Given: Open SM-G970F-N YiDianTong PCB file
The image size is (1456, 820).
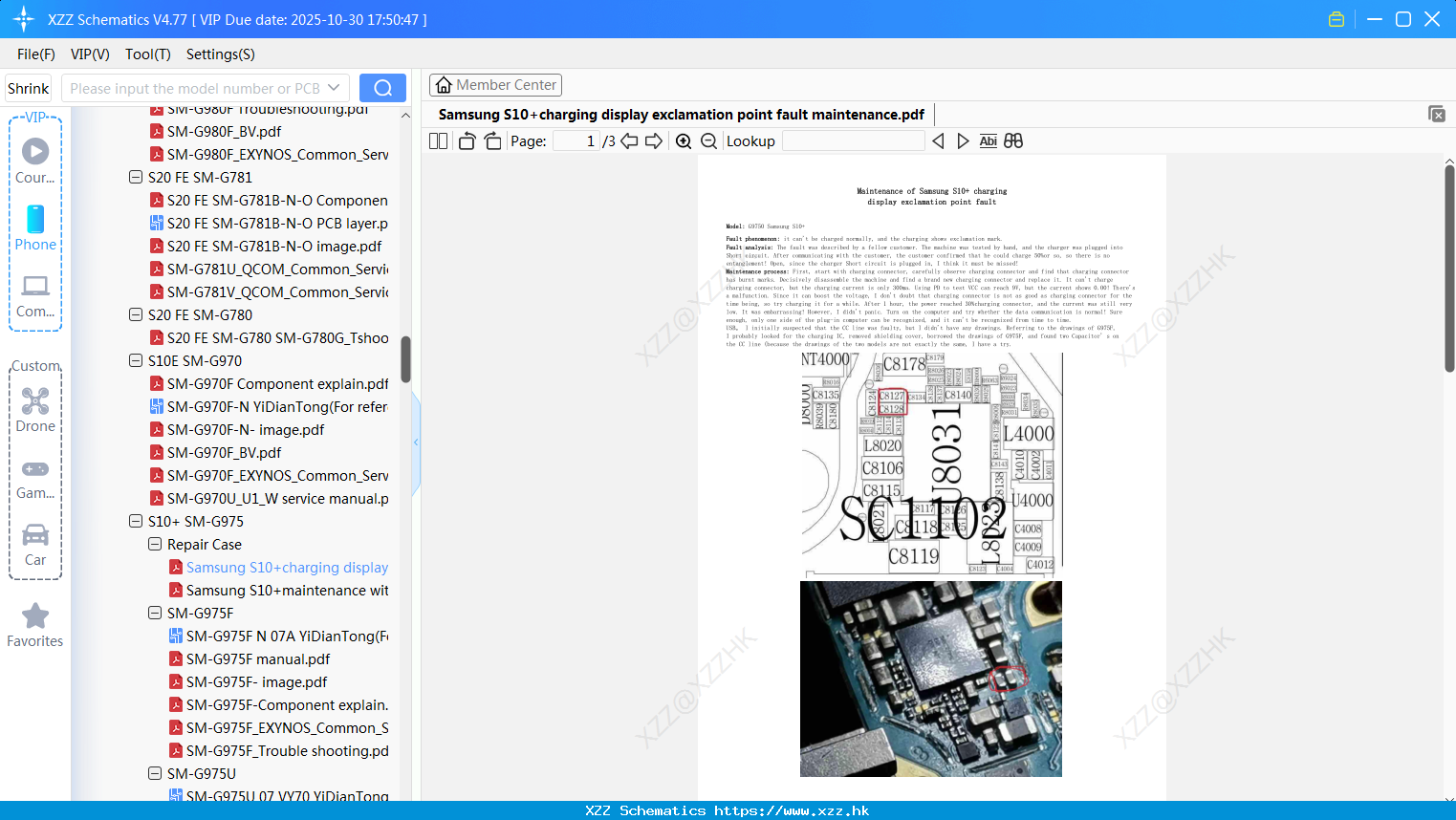Looking at the screenshot, I should (269, 406).
